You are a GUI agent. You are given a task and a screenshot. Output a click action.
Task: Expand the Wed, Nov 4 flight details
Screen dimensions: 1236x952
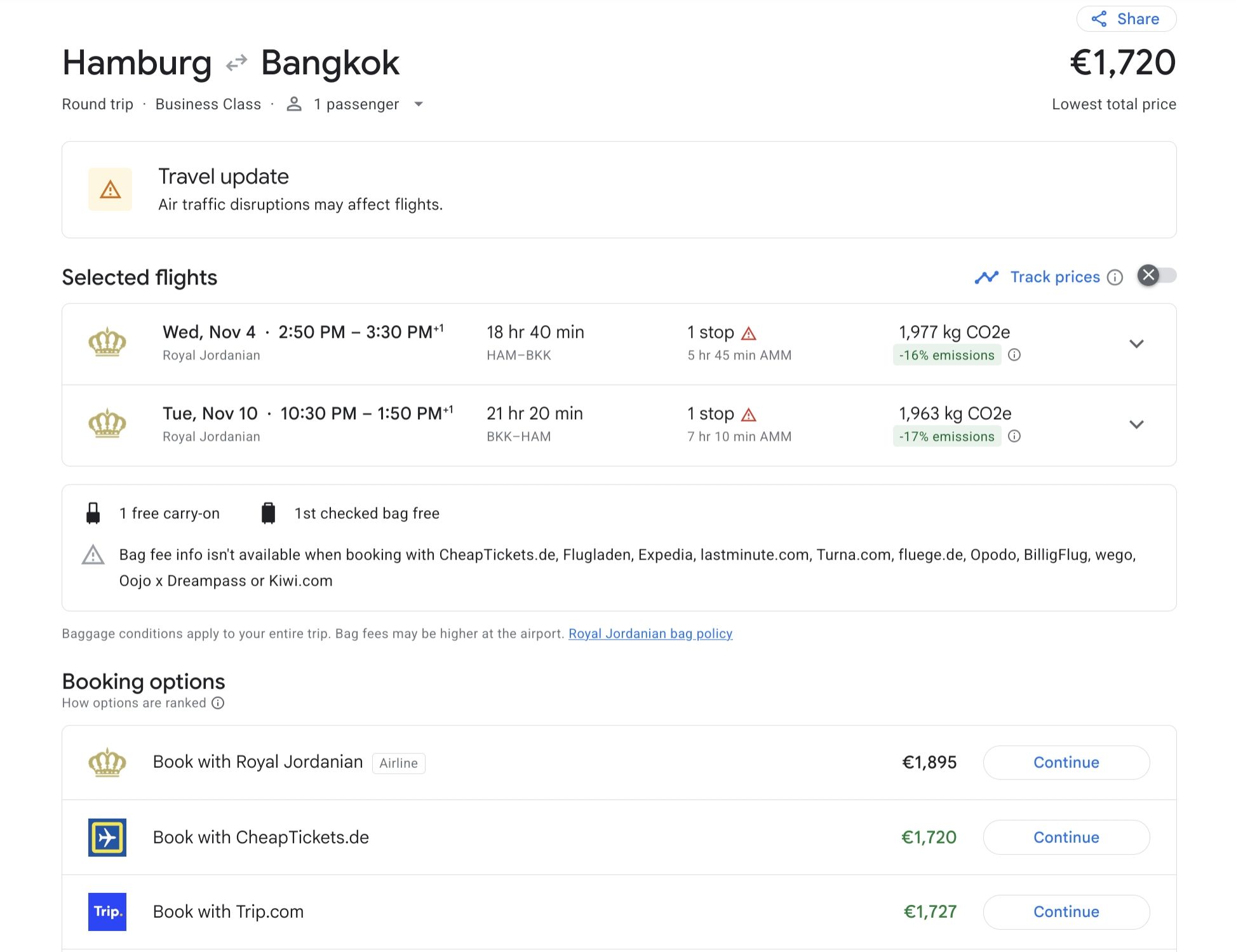[x=1136, y=344]
